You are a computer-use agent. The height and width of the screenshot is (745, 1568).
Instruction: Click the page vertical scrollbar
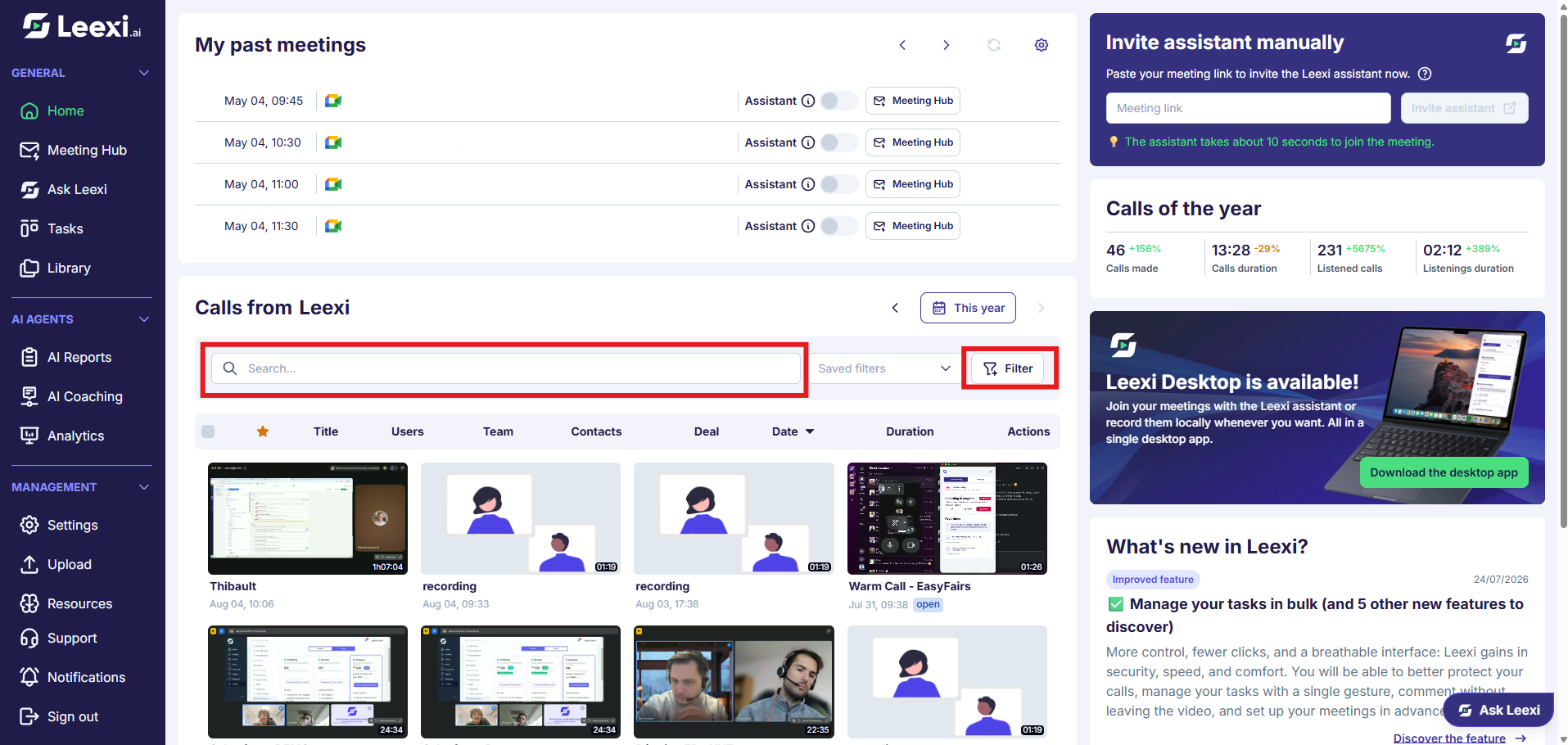[1563, 270]
